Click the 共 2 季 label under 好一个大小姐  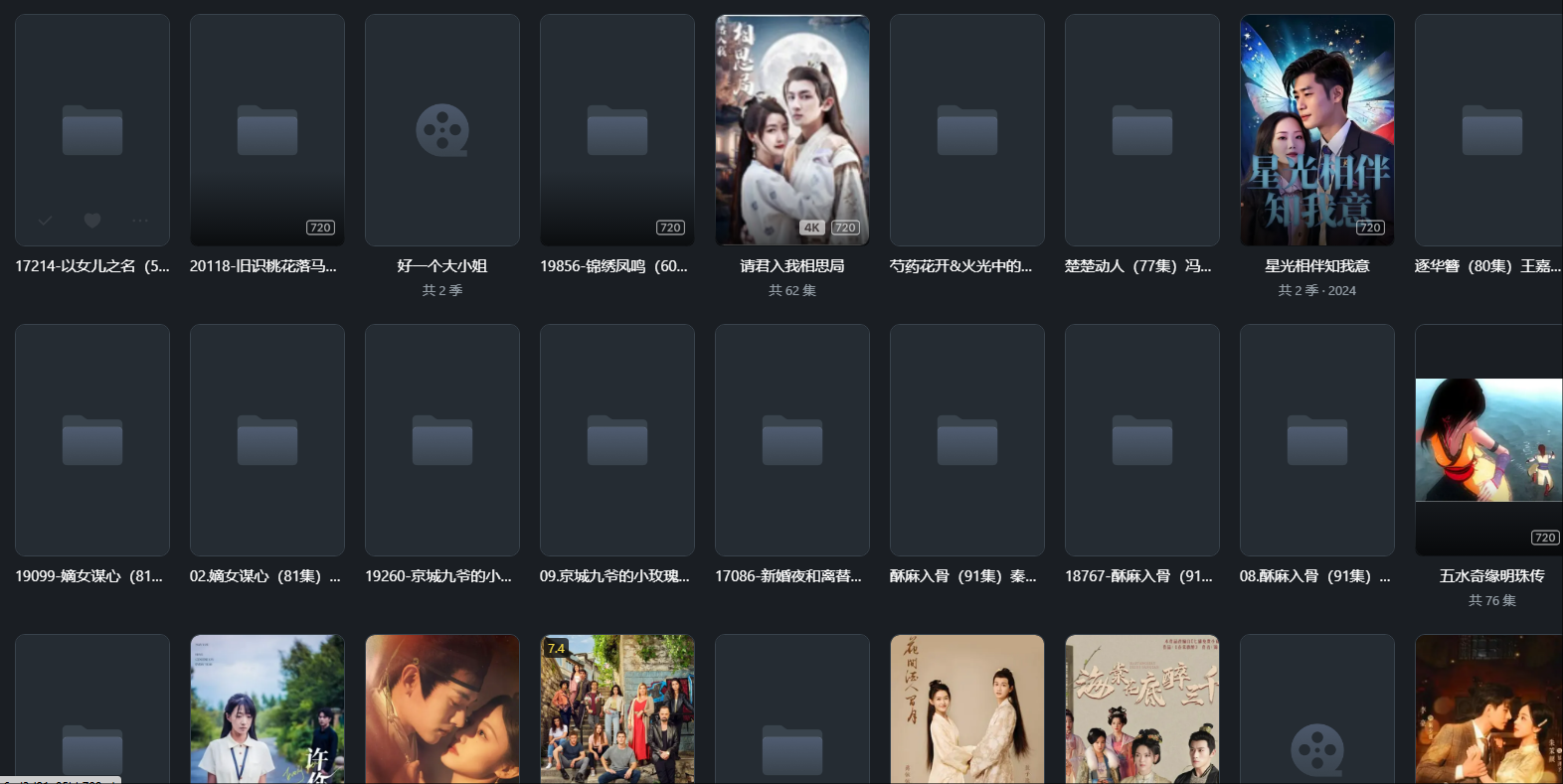442,290
